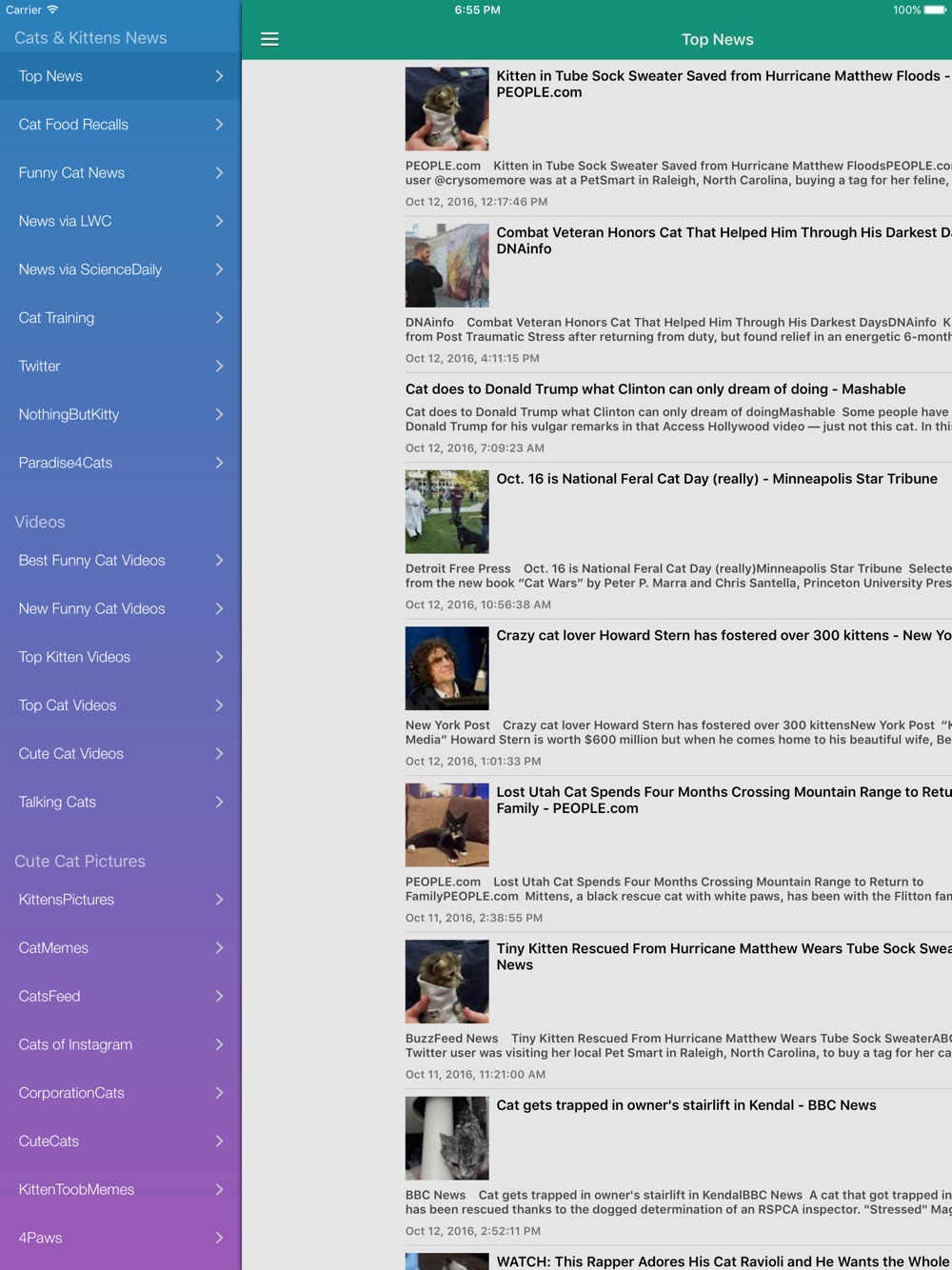Select News via ScienceDaily
This screenshot has width=952, height=1270.
[x=121, y=269]
